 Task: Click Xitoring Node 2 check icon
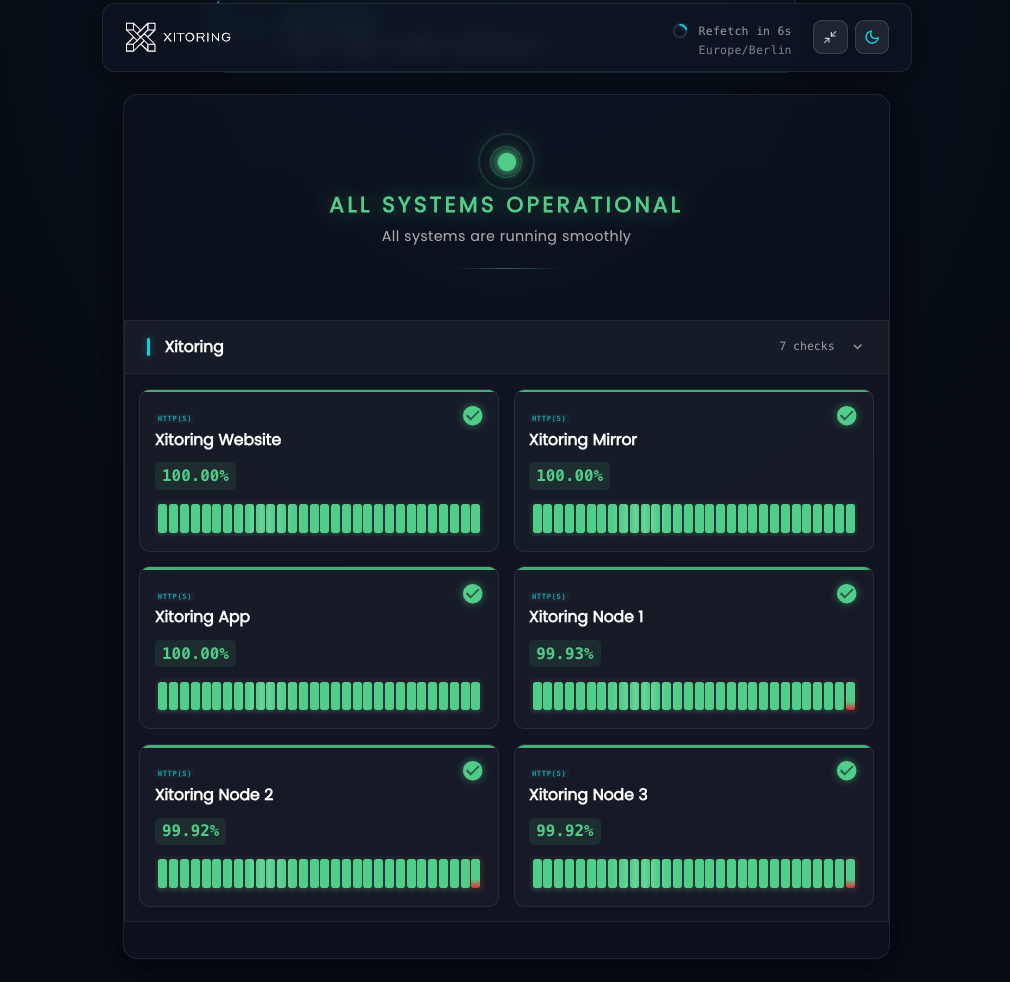(473, 771)
